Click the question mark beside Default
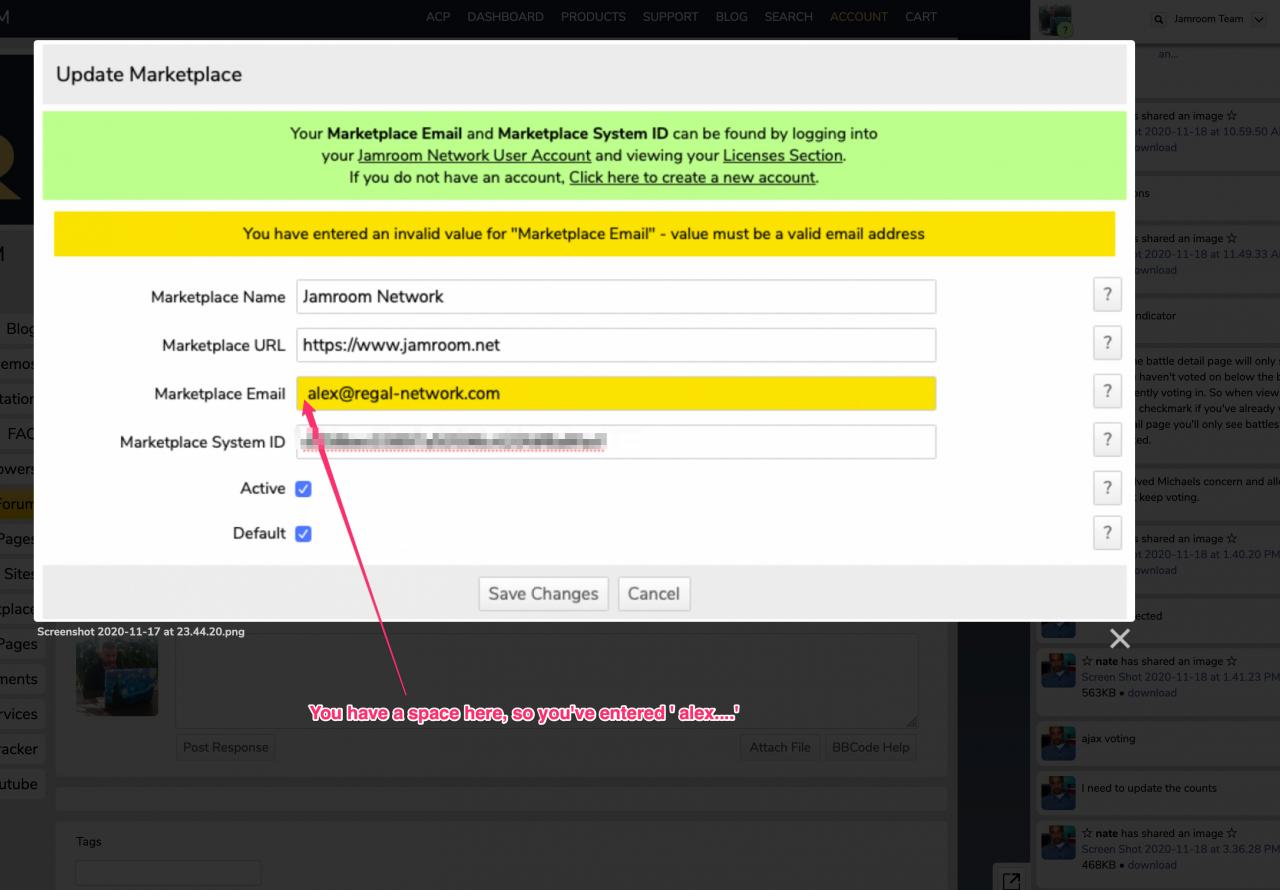The width and height of the screenshot is (1280, 890). pyautogui.click(x=1107, y=533)
